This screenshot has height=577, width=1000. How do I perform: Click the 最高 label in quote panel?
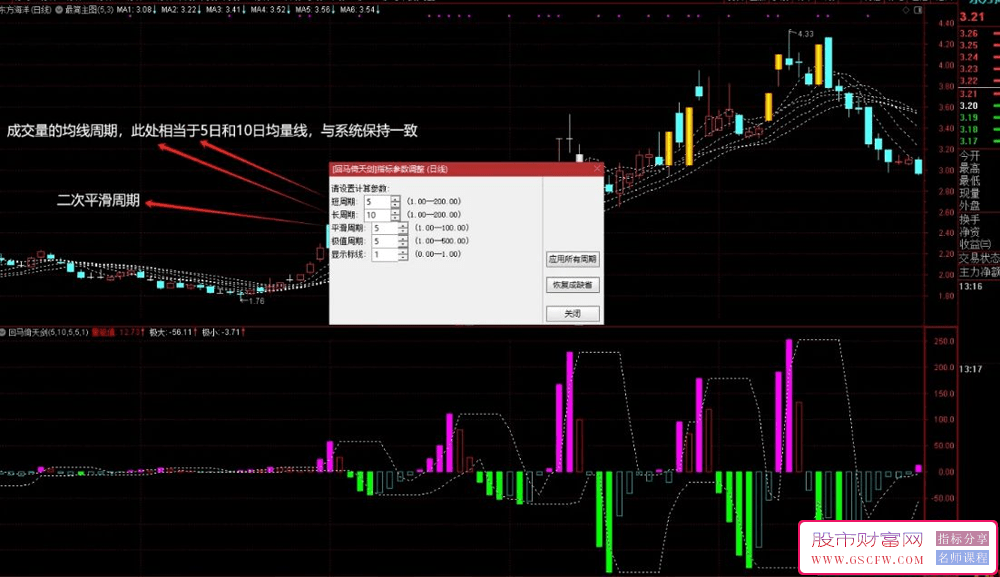(x=969, y=168)
